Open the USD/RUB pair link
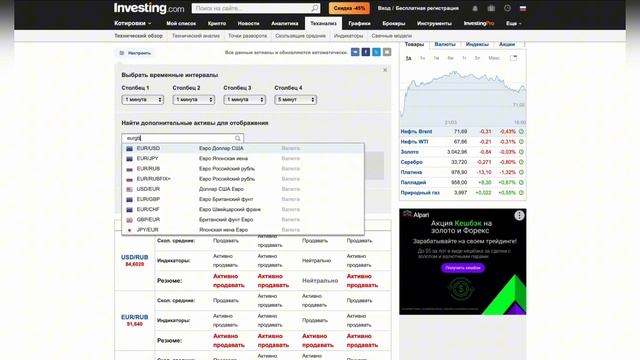The height and width of the screenshot is (360, 640). click(x=135, y=257)
